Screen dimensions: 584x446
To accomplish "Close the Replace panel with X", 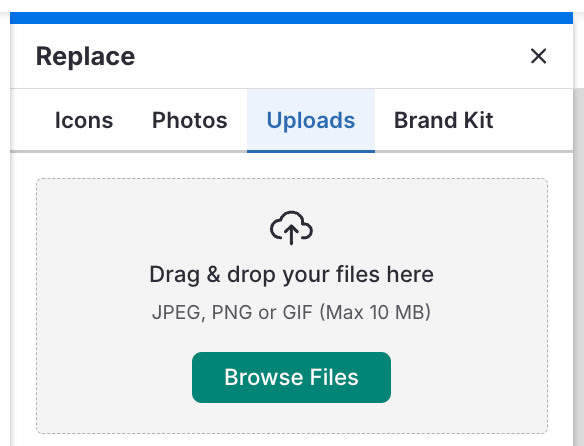I will point(538,56).
